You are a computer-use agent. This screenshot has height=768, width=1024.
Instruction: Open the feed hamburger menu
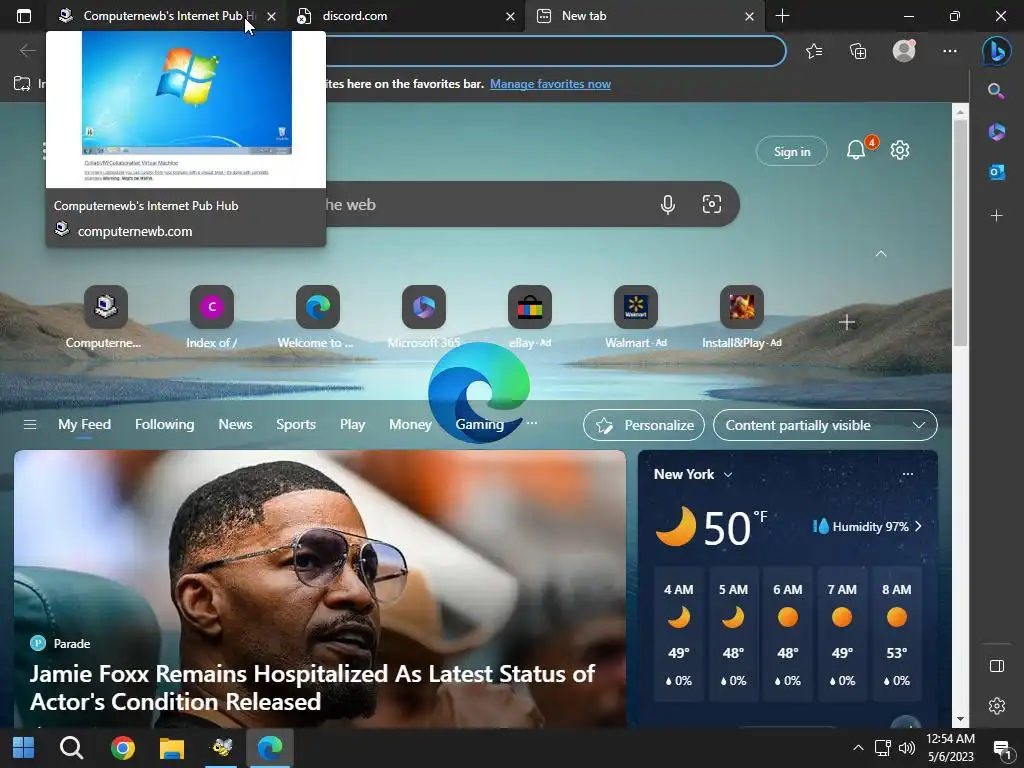(x=29, y=425)
